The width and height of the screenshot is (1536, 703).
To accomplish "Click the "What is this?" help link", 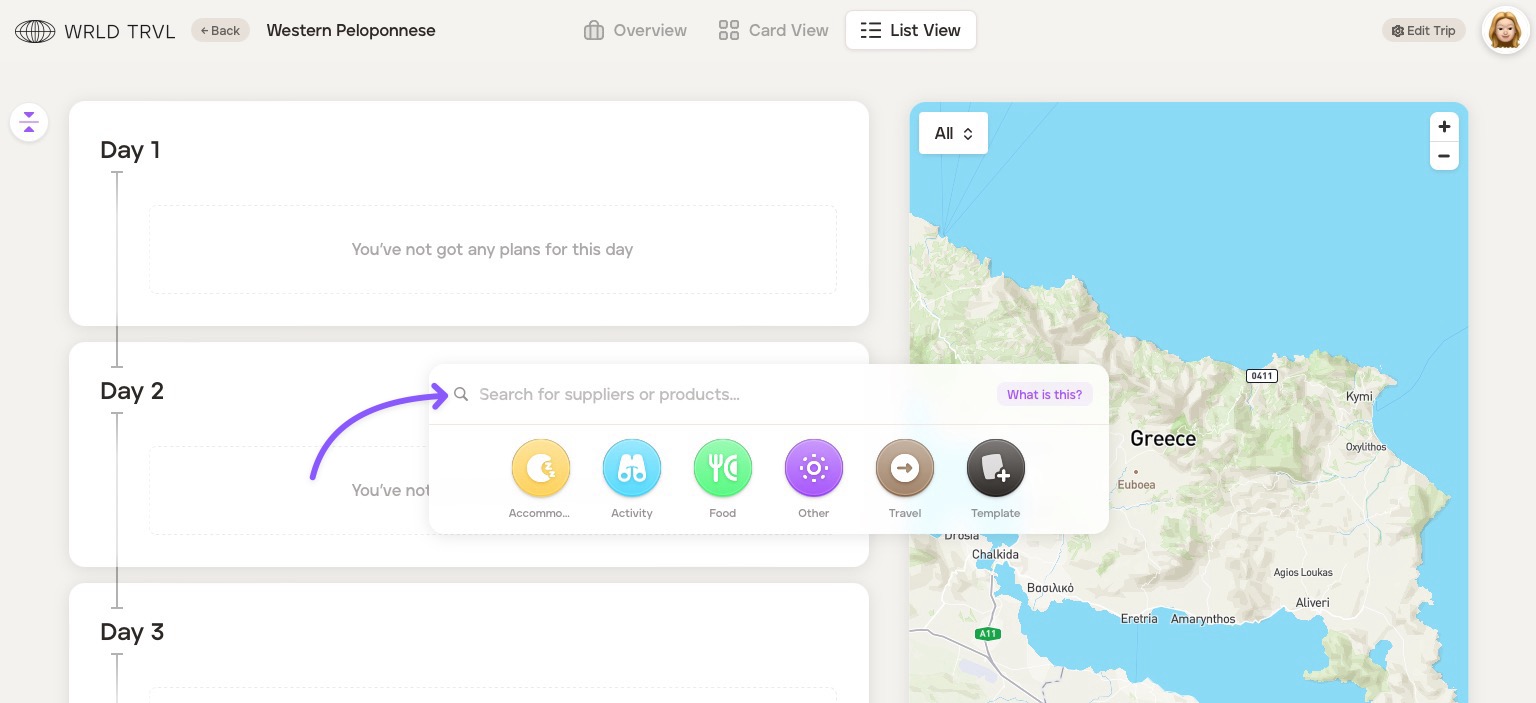I will point(1044,394).
